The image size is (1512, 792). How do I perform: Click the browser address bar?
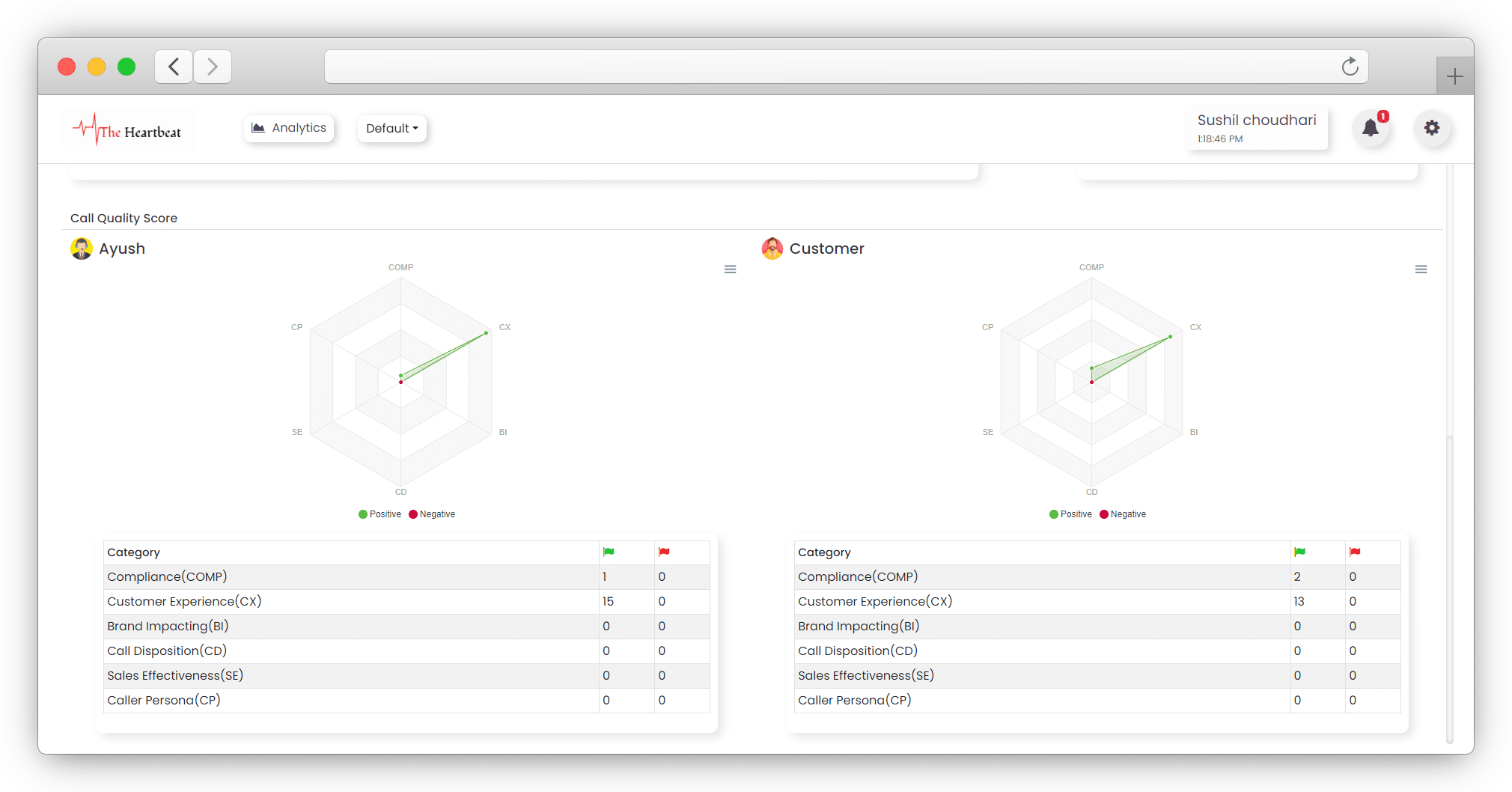pyautogui.click(x=823, y=67)
